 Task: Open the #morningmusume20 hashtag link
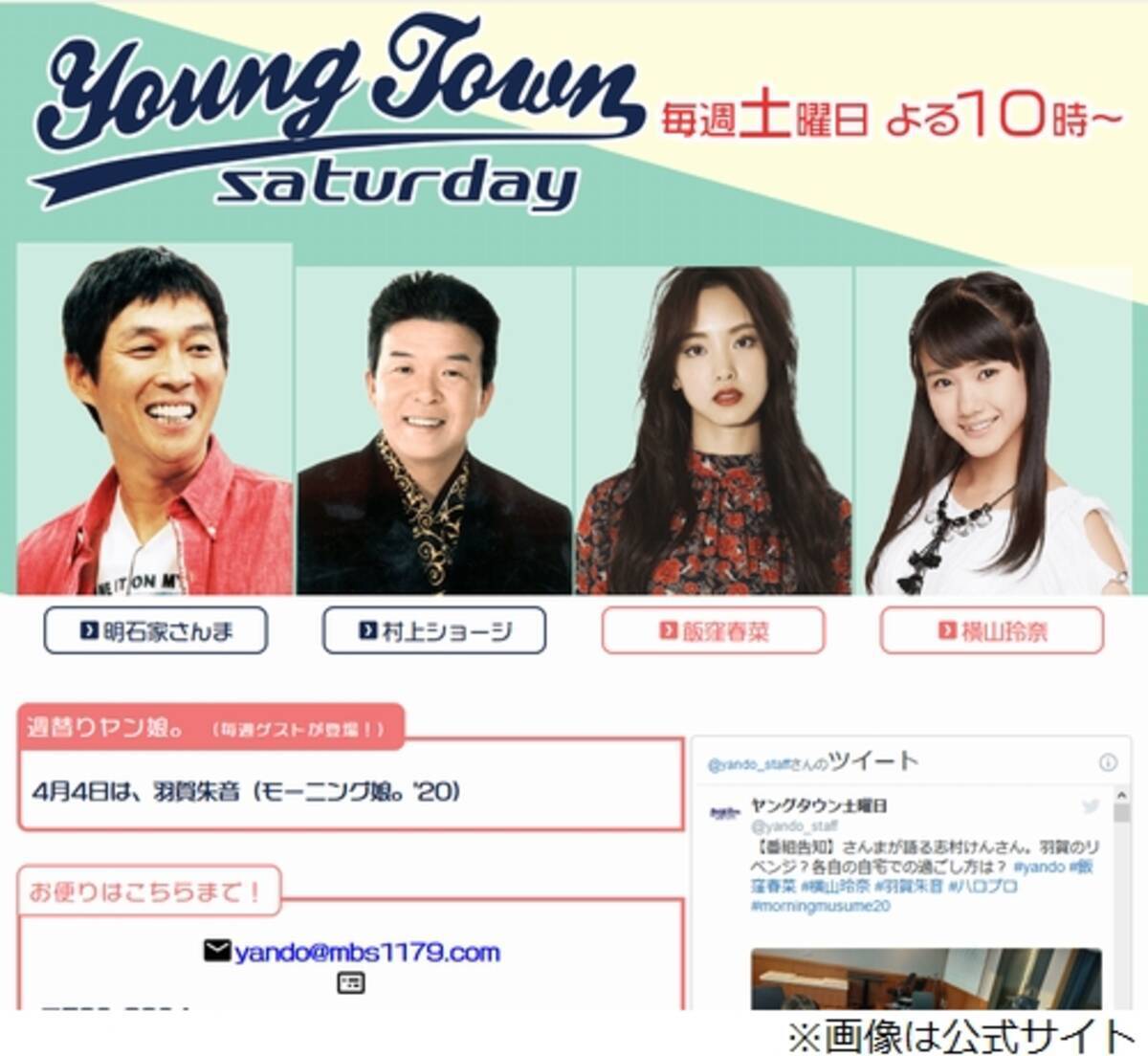[x=820, y=905]
